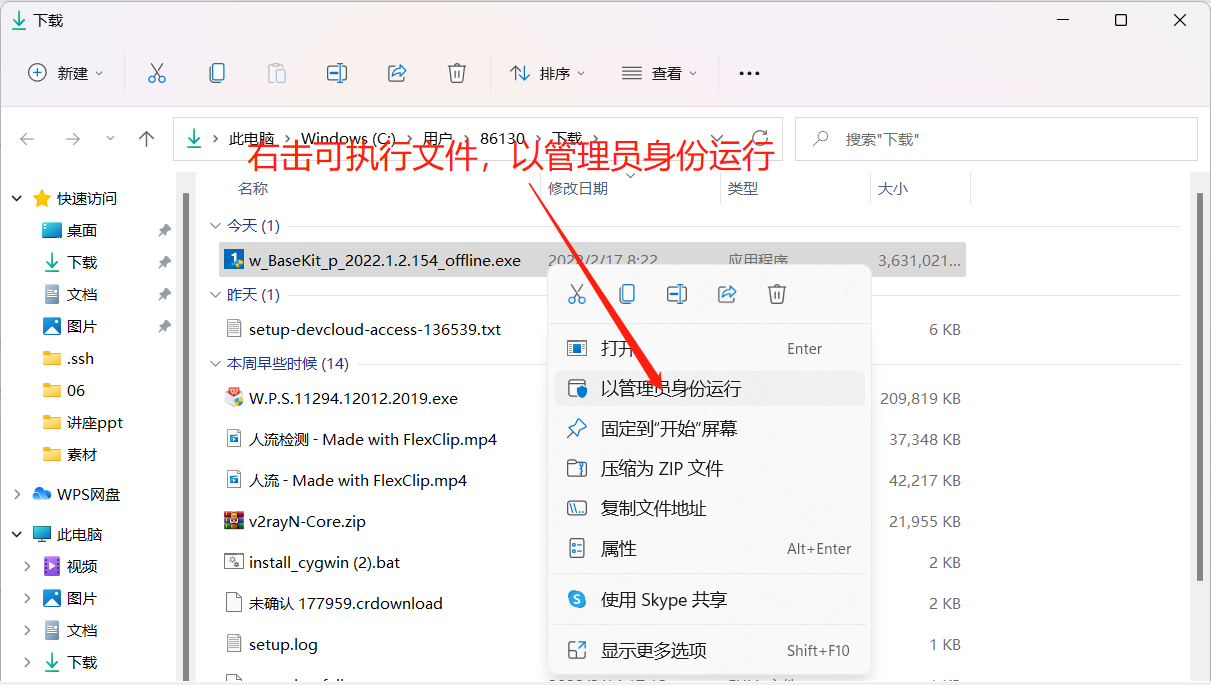The height and width of the screenshot is (685, 1211).
Task: Open the See more ellipsis menu
Action: pyautogui.click(x=749, y=73)
